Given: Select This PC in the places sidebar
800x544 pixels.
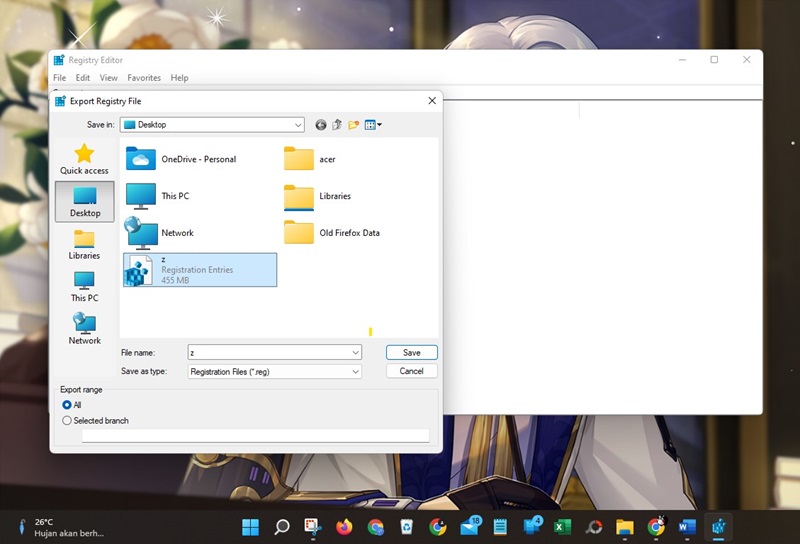Looking at the screenshot, I should click(x=84, y=287).
